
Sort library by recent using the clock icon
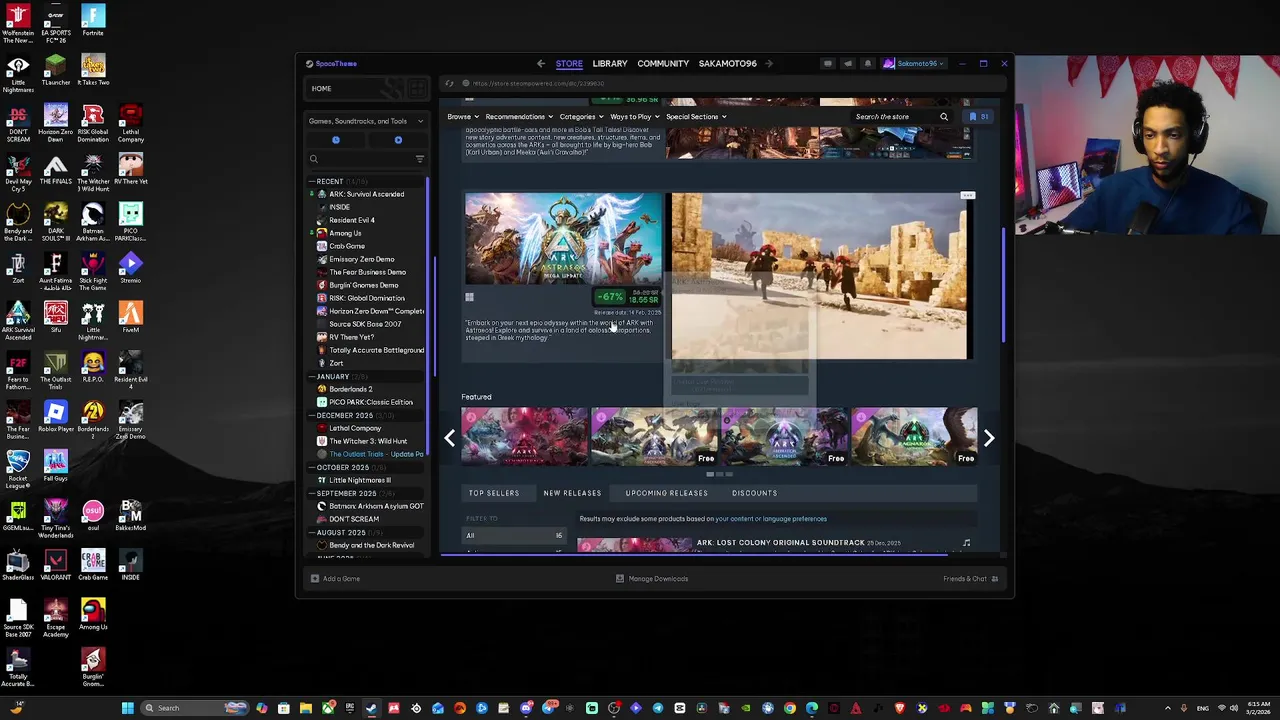click(336, 140)
